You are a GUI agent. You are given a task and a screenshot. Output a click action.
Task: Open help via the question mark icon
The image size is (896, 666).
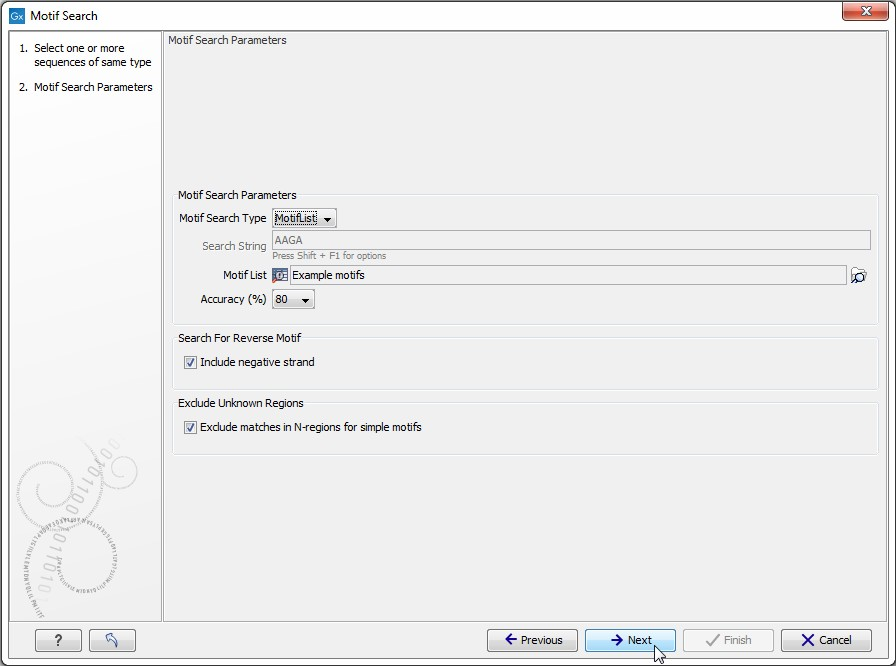pos(58,640)
